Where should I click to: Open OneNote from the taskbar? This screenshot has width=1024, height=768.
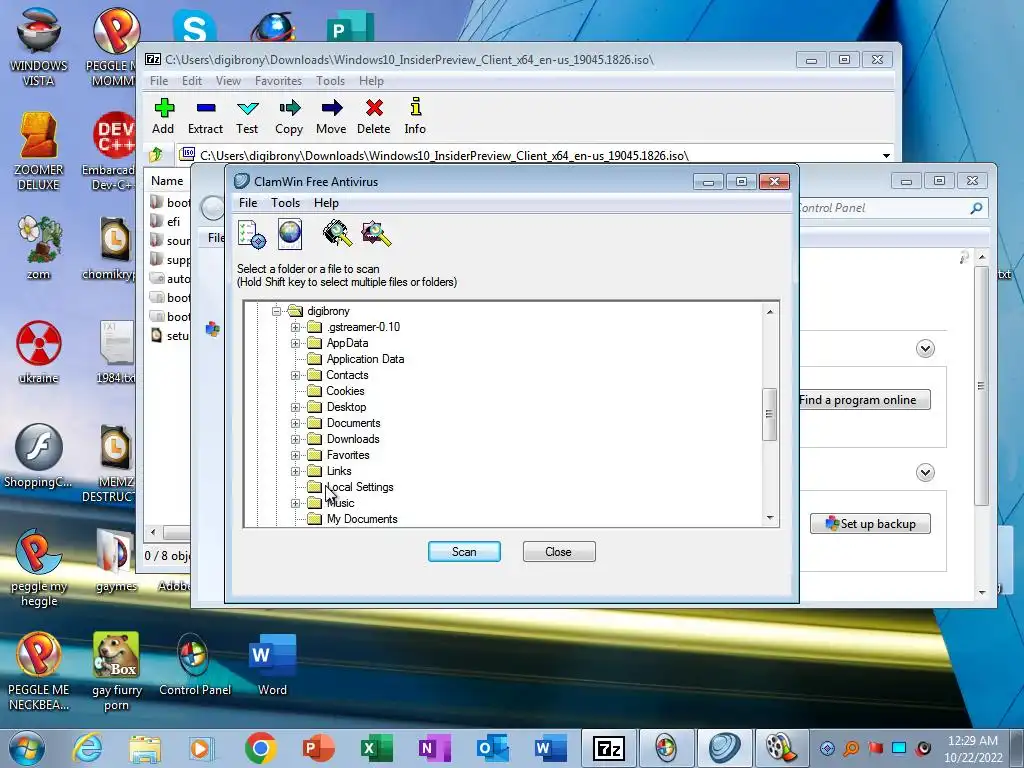click(434, 748)
